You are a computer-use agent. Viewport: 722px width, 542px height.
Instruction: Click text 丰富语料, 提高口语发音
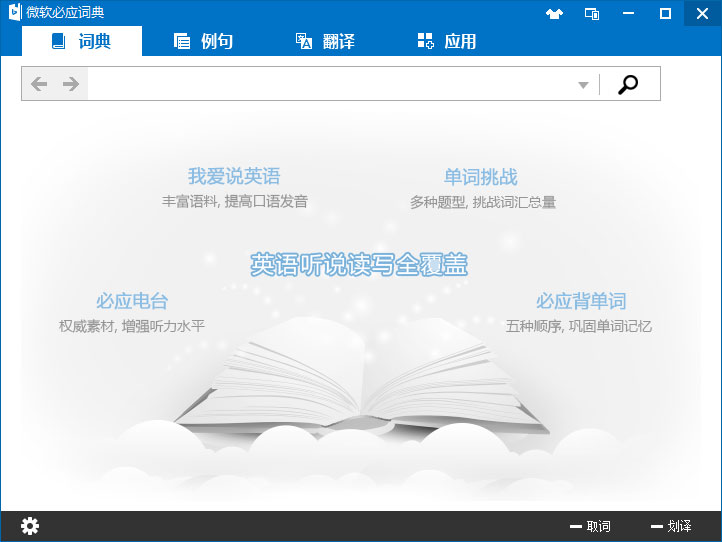point(235,201)
